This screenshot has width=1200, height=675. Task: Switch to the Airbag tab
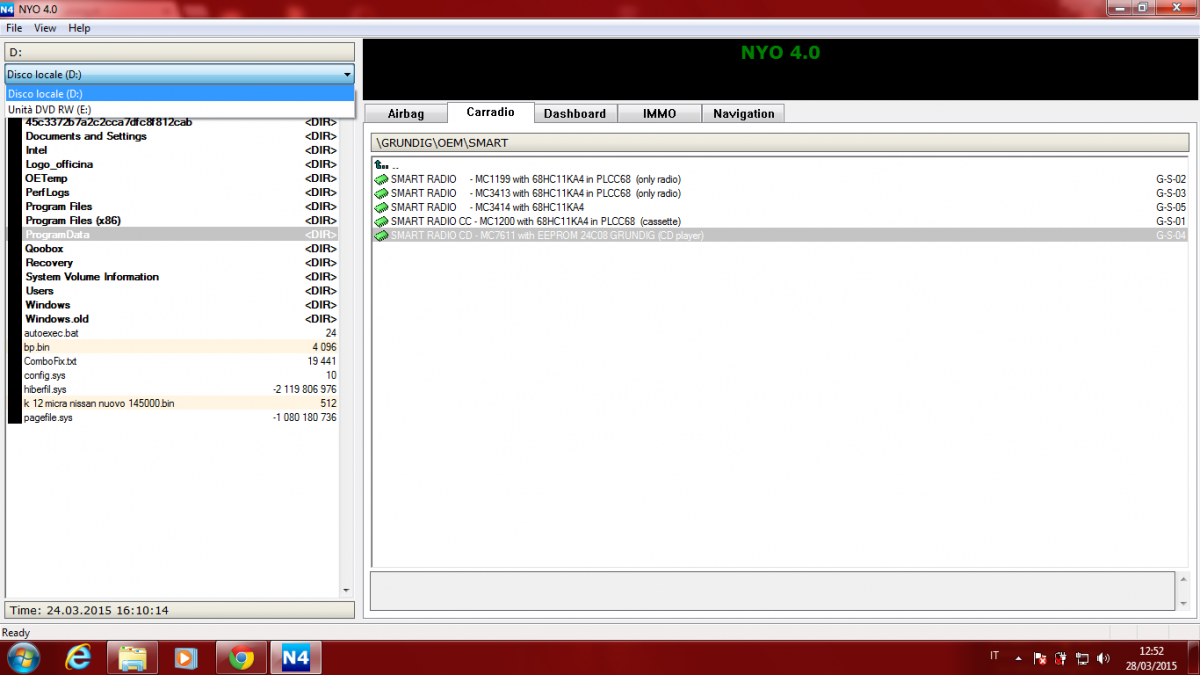coord(406,114)
